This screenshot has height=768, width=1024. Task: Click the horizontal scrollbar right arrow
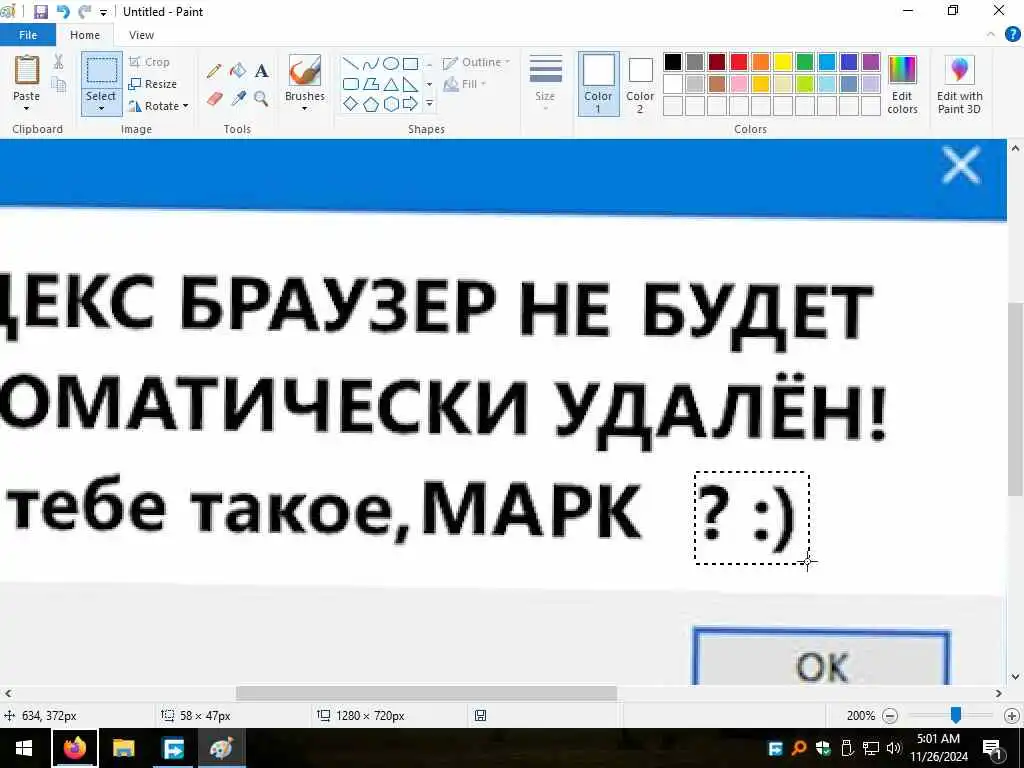999,694
